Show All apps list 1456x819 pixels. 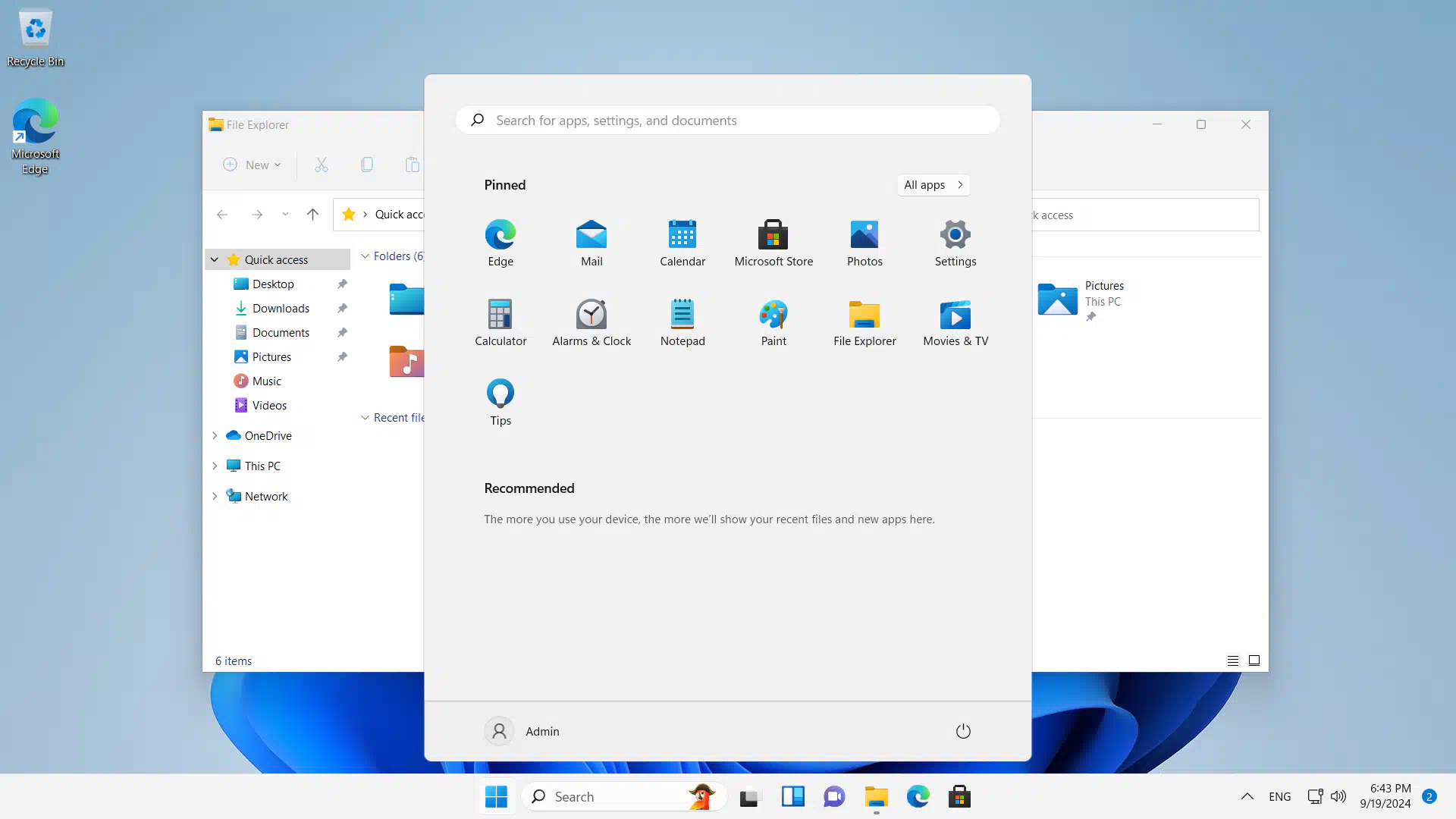click(x=934, y=185)
